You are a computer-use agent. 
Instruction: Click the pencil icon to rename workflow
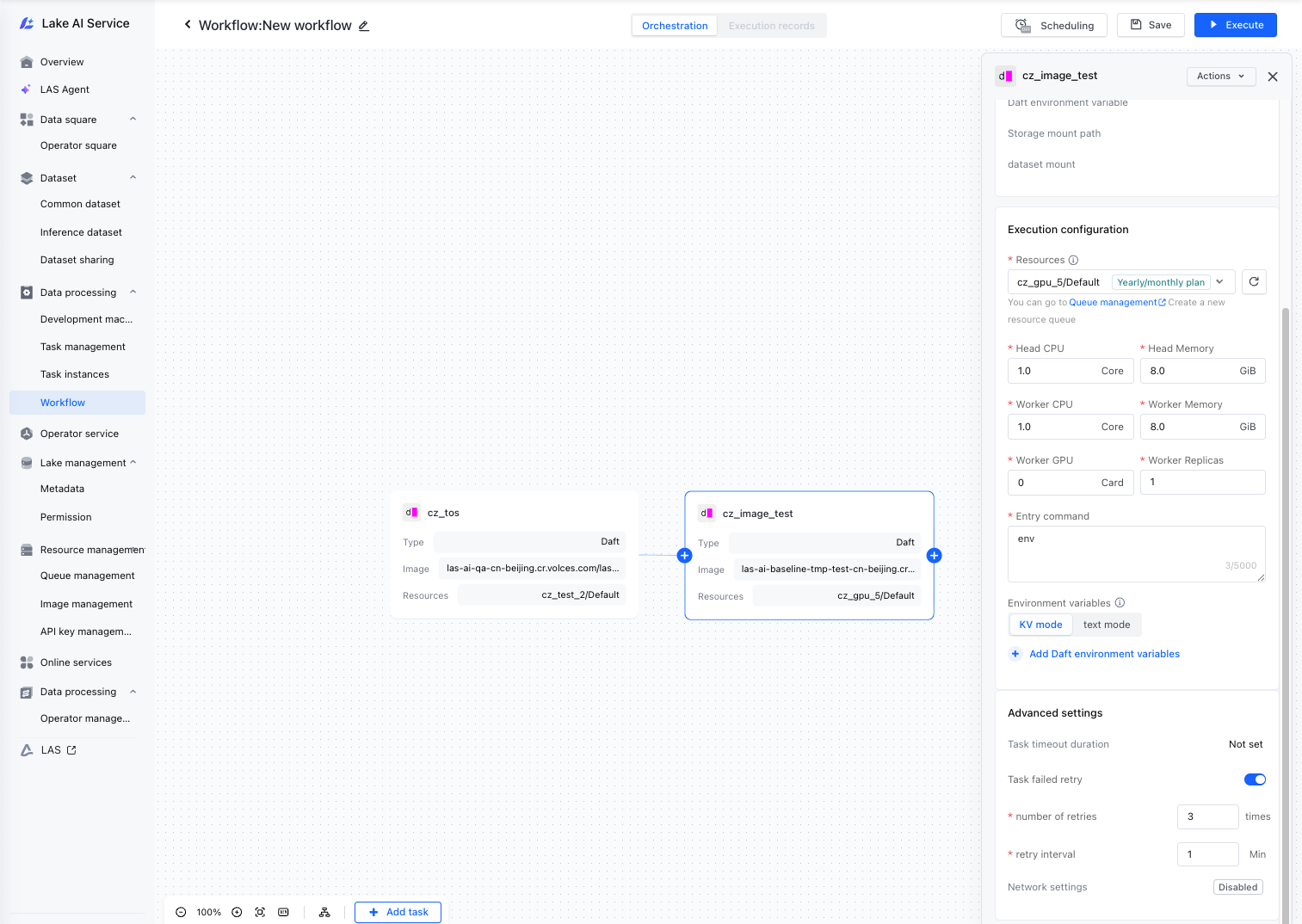[364, 26]
